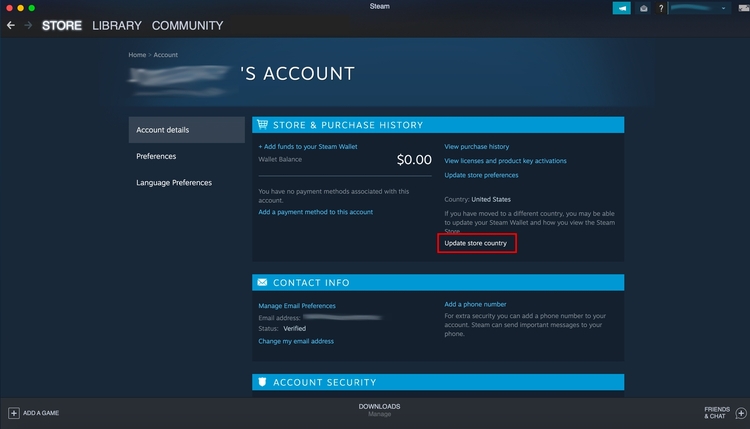Screen dimensions: 750x429
Task: Click the plus icon next to Add a Game
Action: [x=14, y=413]
